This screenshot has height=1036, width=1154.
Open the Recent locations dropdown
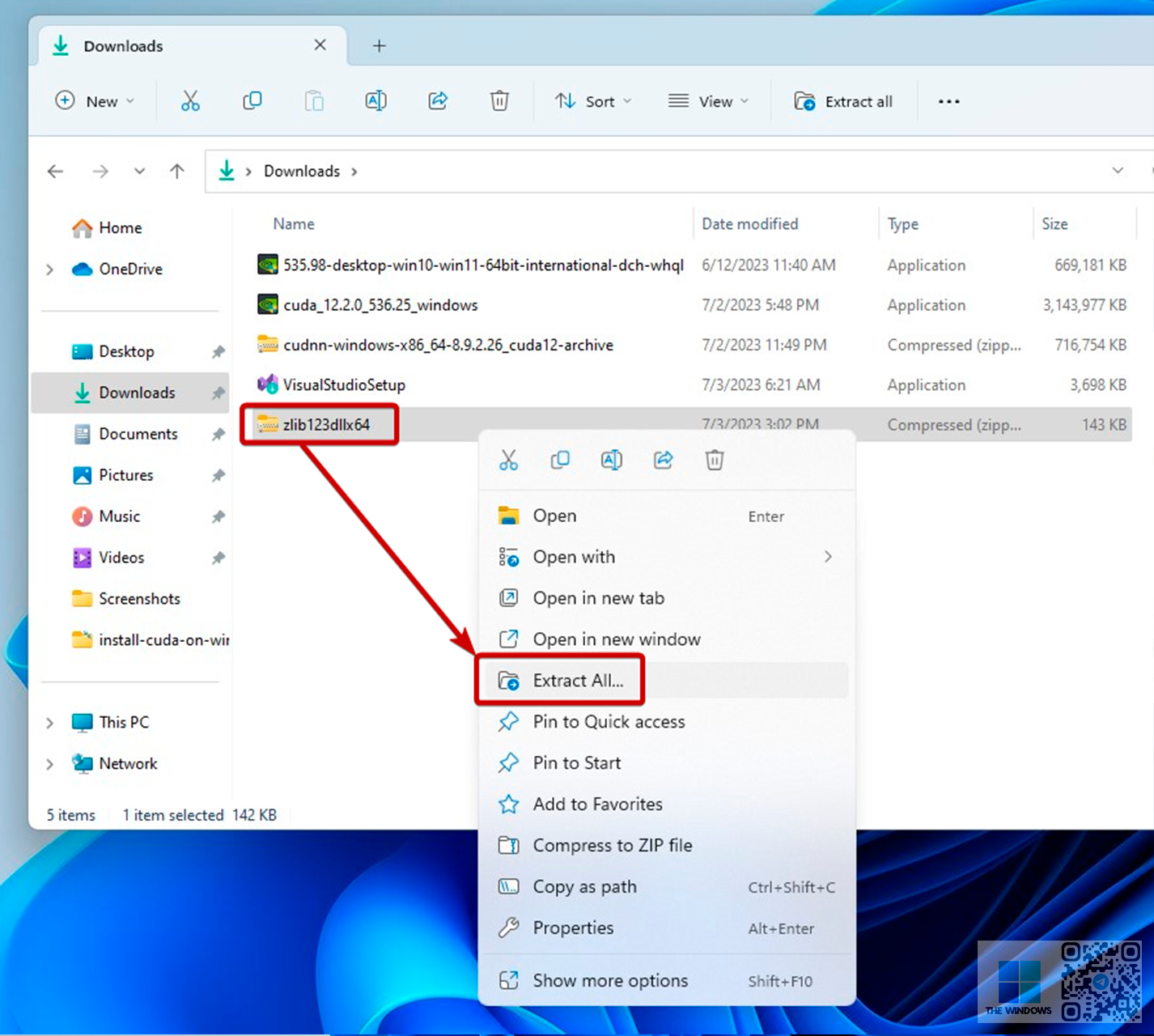tap(140, 171)
